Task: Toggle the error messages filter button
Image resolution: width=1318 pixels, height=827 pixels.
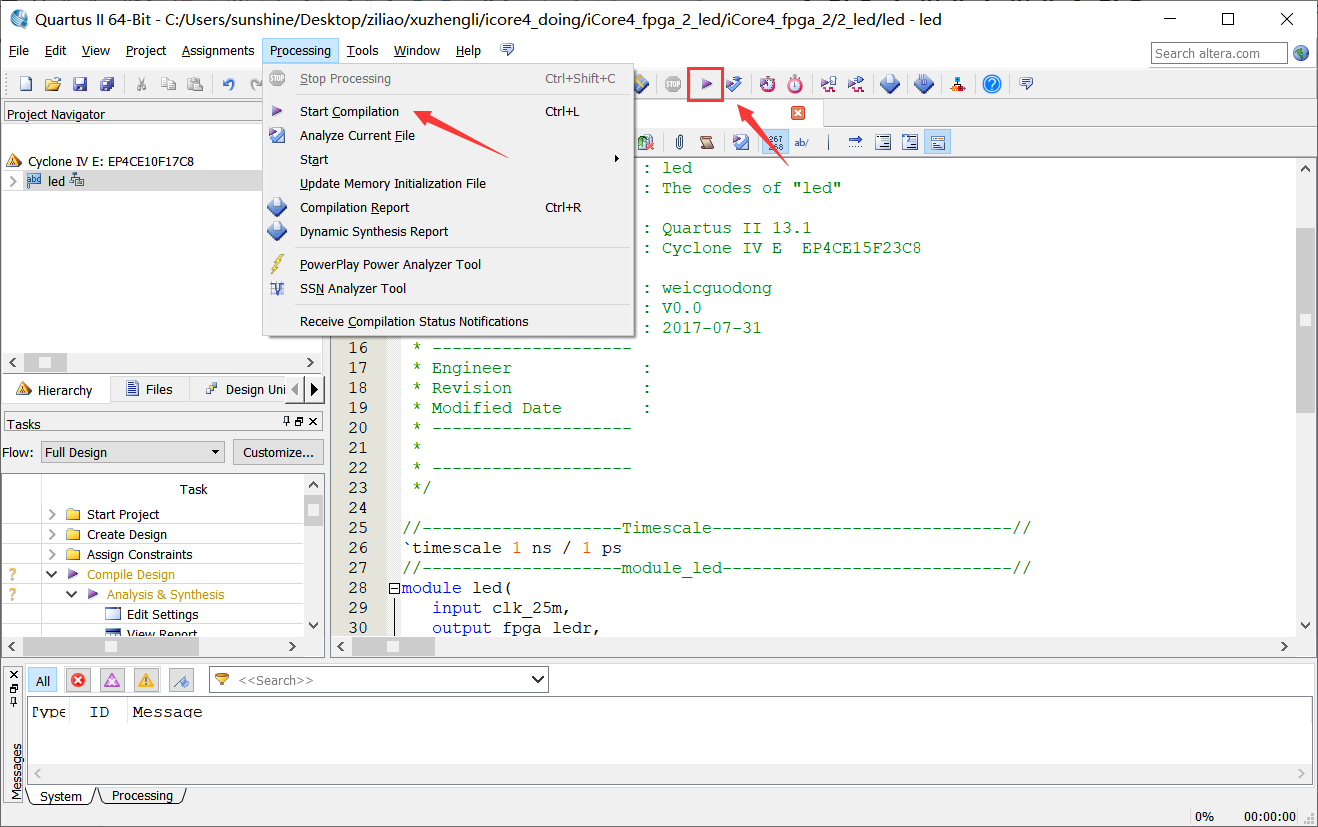Action: [78, 681]
